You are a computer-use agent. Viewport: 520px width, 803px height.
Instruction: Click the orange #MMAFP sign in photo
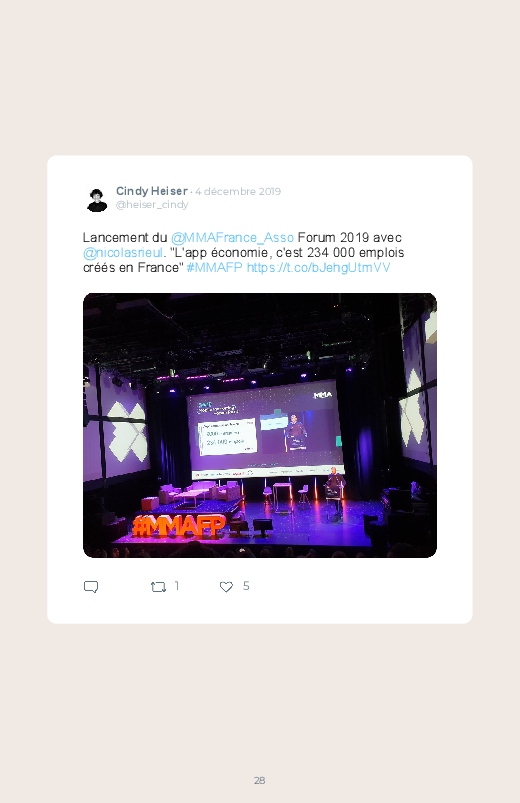pos(179,526)
